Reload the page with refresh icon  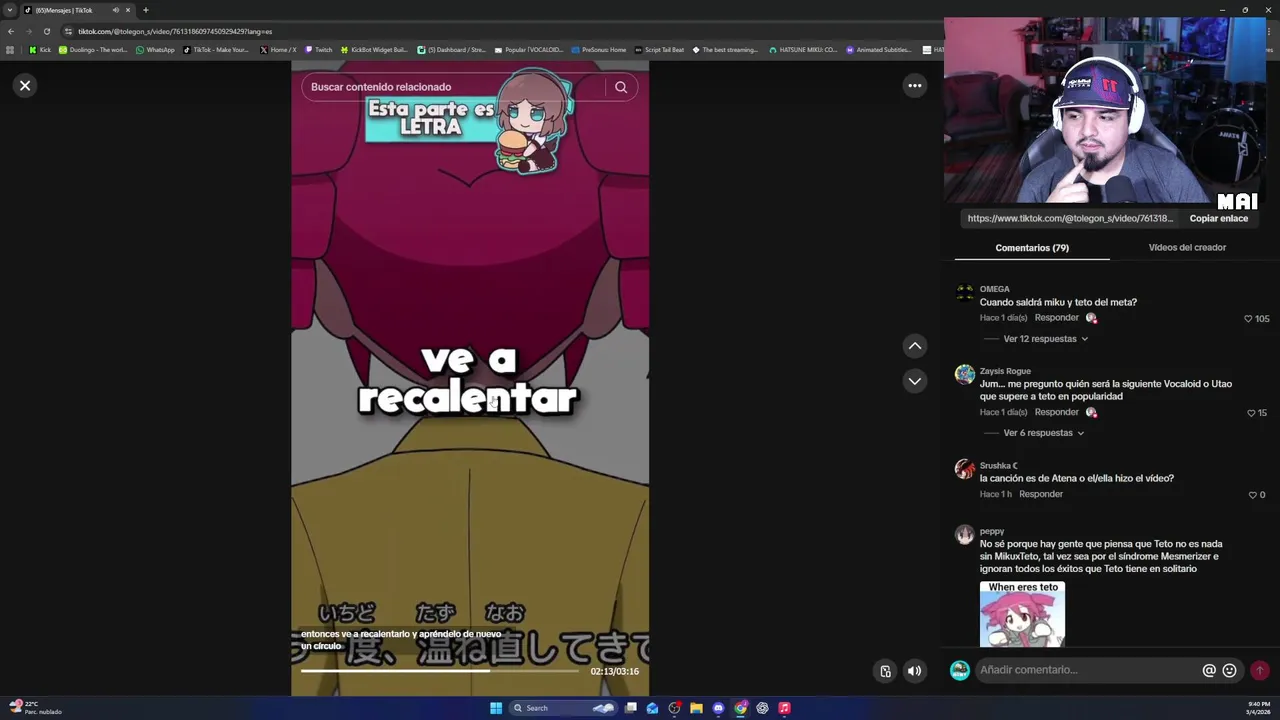coord(46,31)
